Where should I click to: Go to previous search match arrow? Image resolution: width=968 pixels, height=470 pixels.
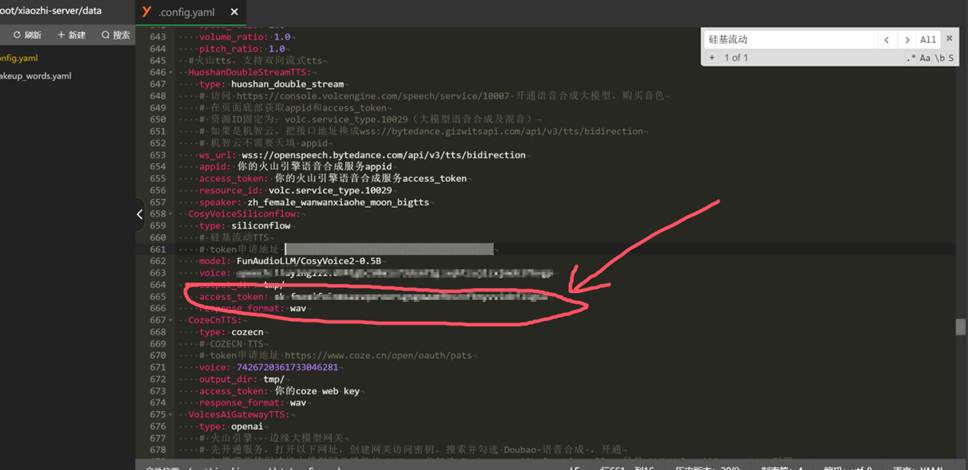coord(886,40)
